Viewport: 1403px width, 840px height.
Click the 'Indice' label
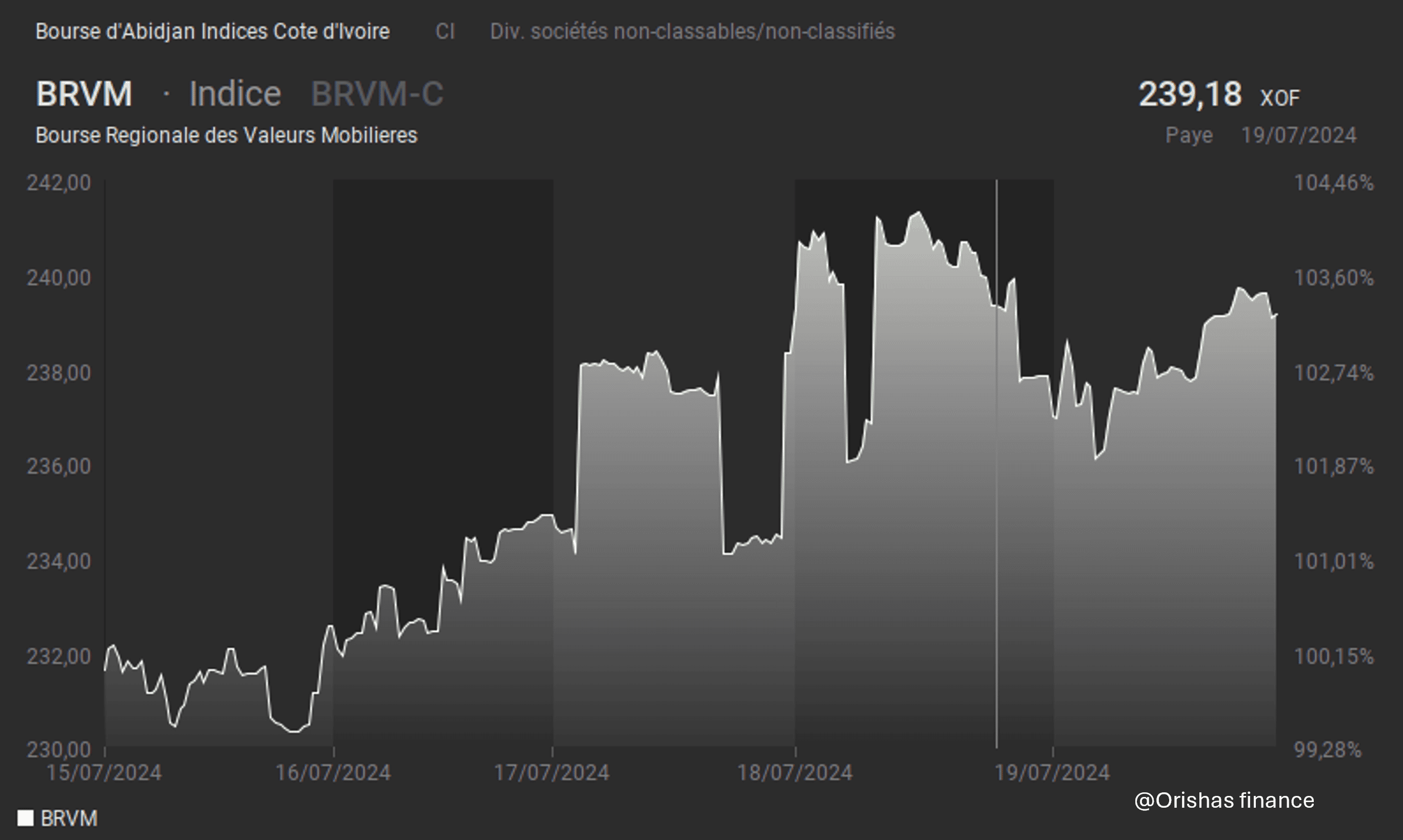235,93
